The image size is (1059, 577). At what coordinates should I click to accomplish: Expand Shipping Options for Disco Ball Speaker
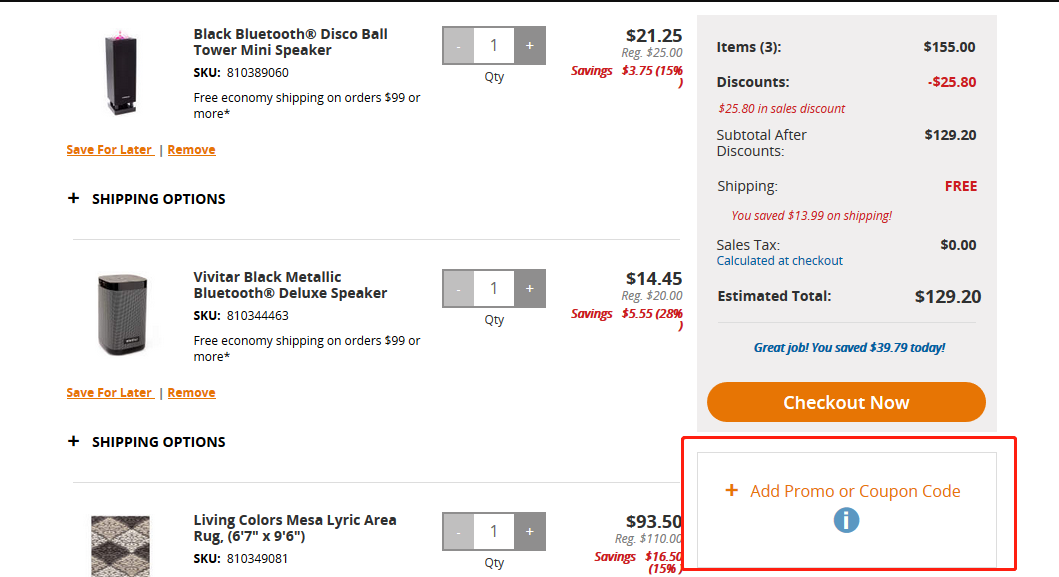click(x=147, y=199)
